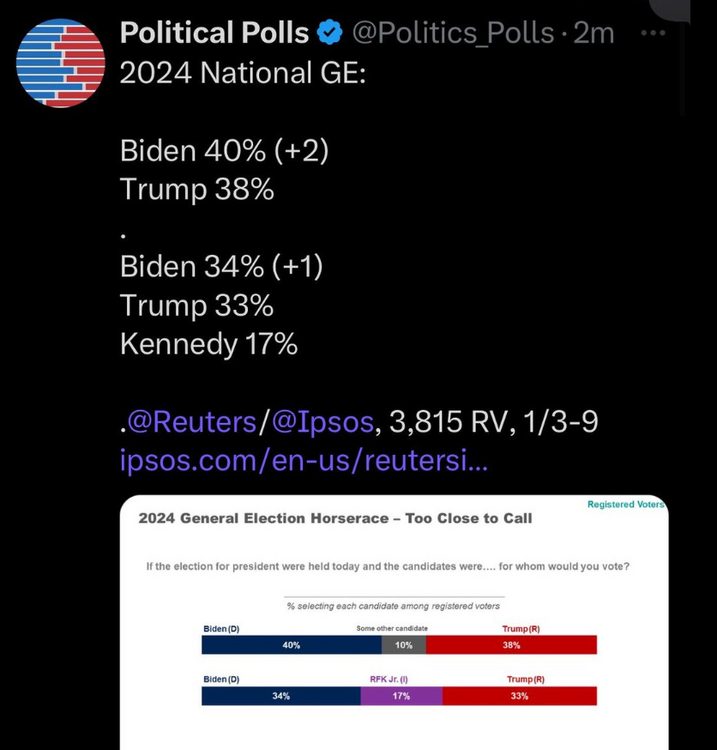Click the purple RFK Jr. 17% bar

point(401,696)
